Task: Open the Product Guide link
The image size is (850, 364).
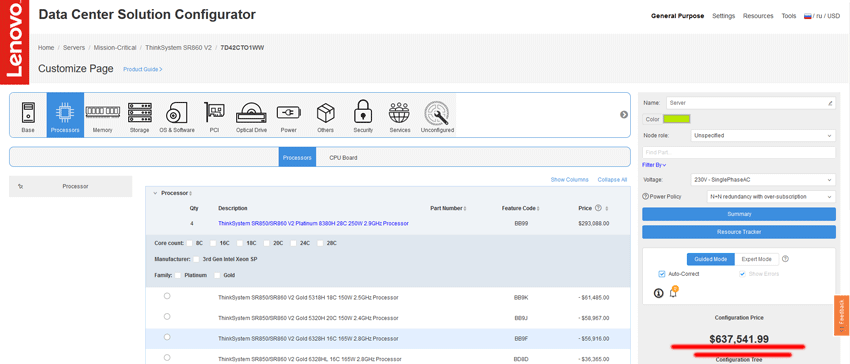Action: 143,69
